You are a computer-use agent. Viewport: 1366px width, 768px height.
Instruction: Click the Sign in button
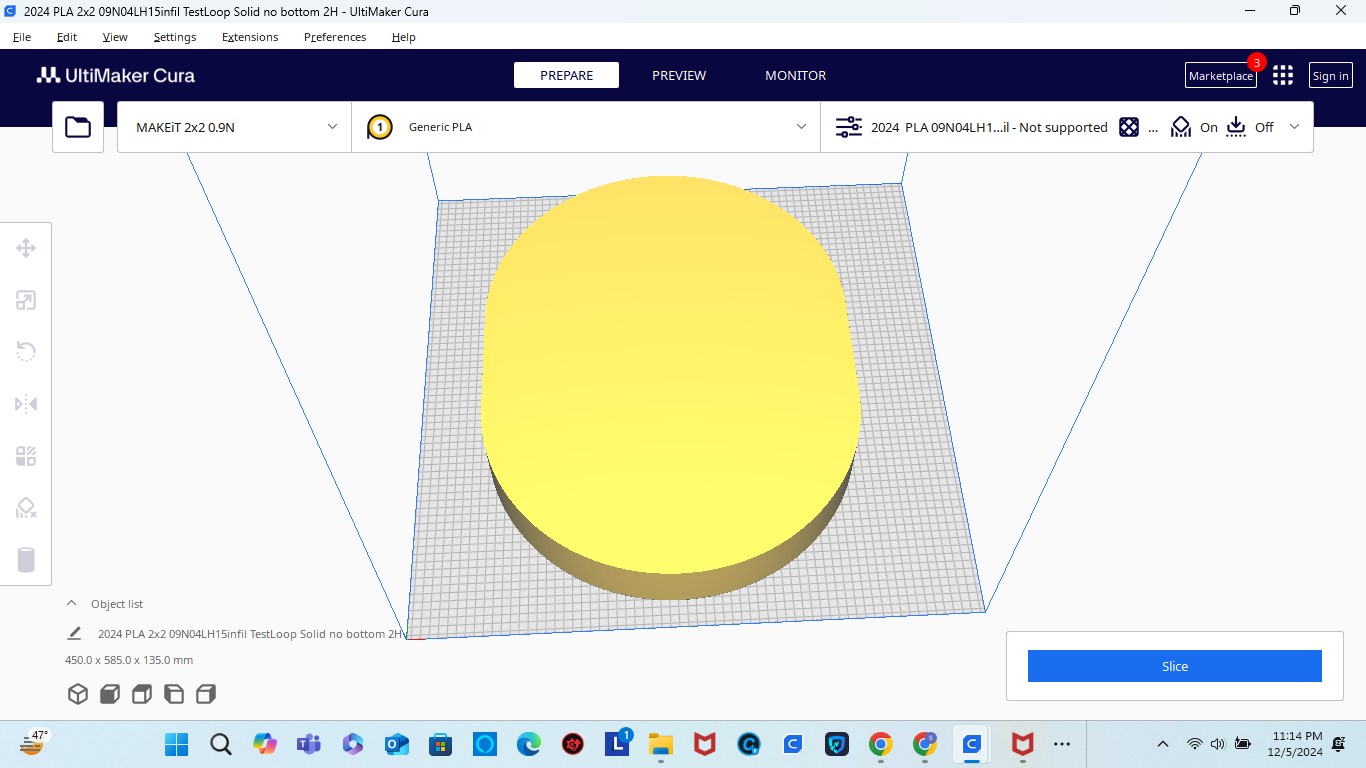tap(1330, 76)
